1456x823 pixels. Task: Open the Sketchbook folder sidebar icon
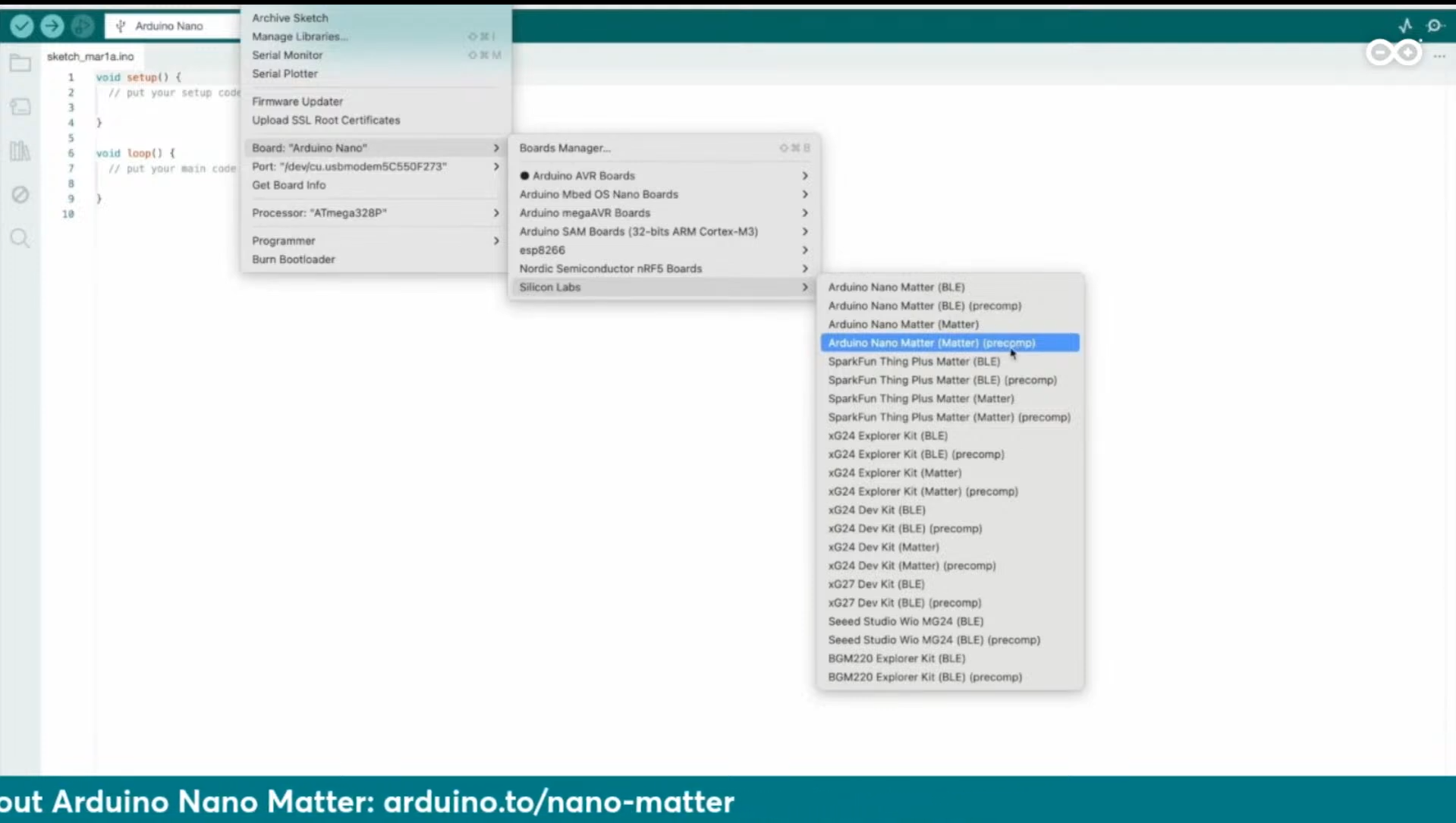coord(20,63)
